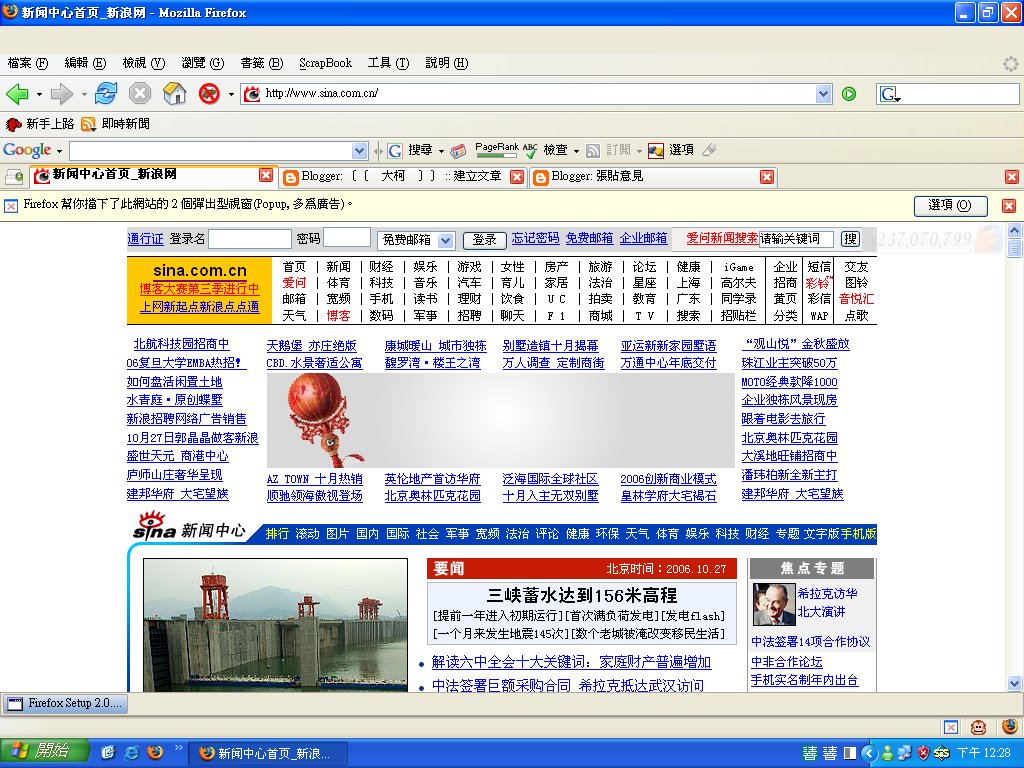Click the ABC 檢查 spellcheck button
The width and height of the screenshot is (1024, 768).
tap(546, 150)
